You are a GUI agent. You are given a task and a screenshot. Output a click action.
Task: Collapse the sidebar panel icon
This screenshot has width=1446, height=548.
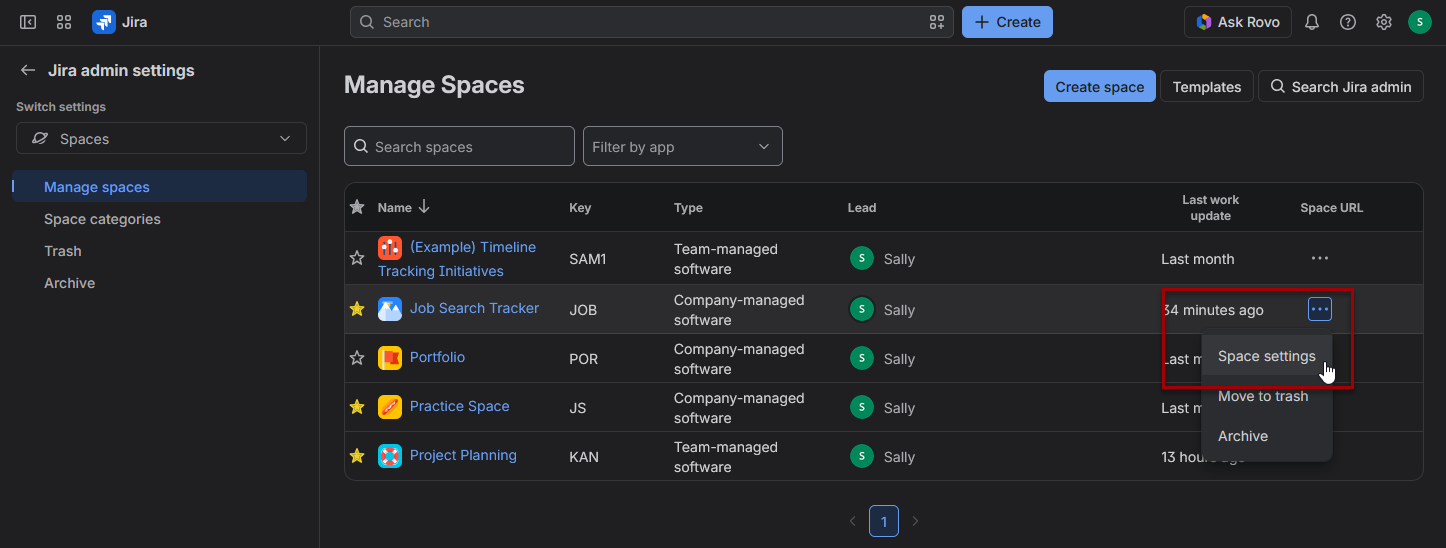coord(28,22)
